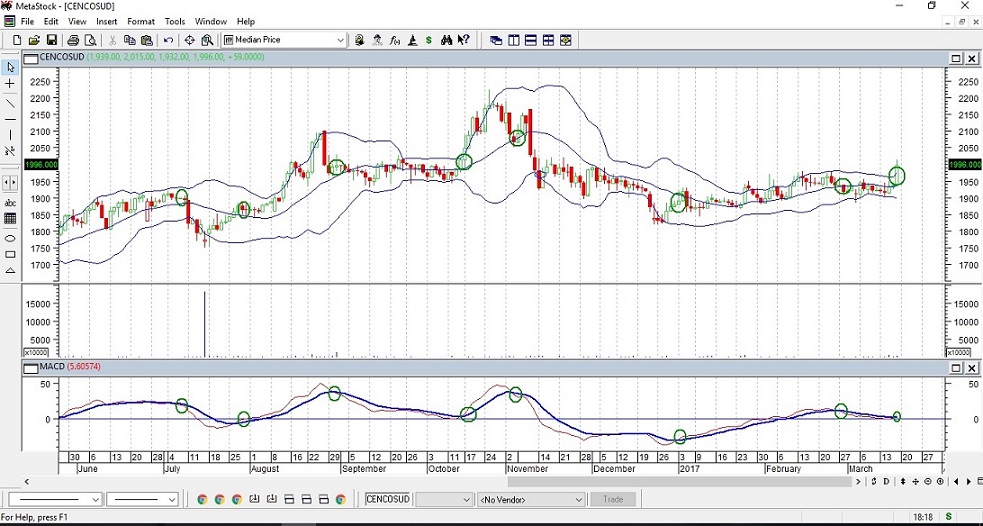This screenshot has width=983, height=526.
Task: Click the horizontal chart scrollbar thumb
Action: [682, 481]
